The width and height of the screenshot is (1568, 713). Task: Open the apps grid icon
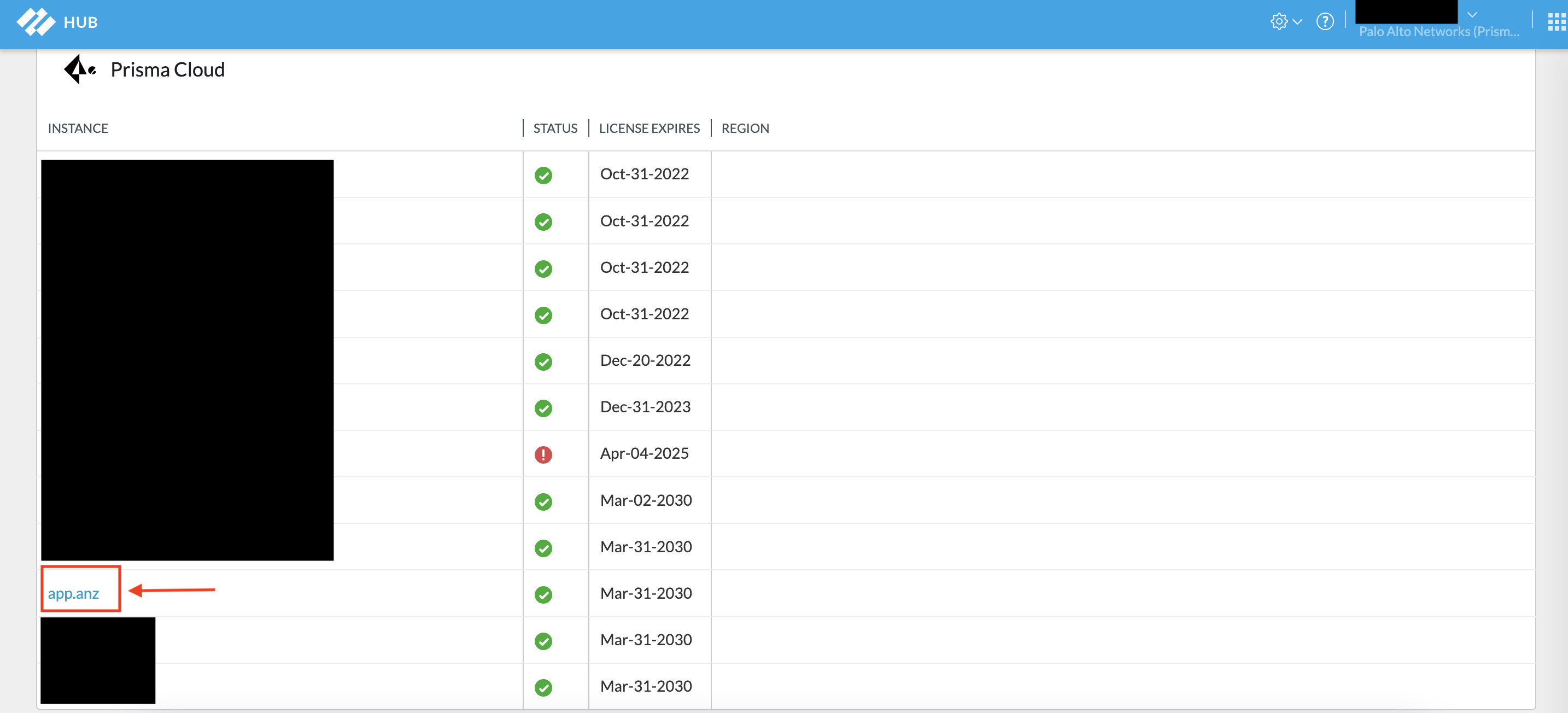point(1556,22)
